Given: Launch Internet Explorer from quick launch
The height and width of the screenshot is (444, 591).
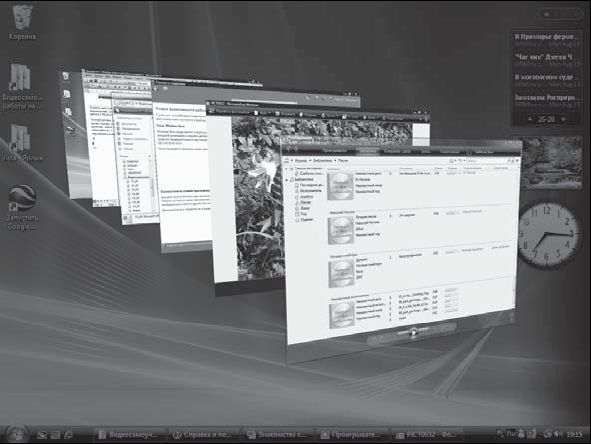Looking at the screenshot, I should point(68,435).
